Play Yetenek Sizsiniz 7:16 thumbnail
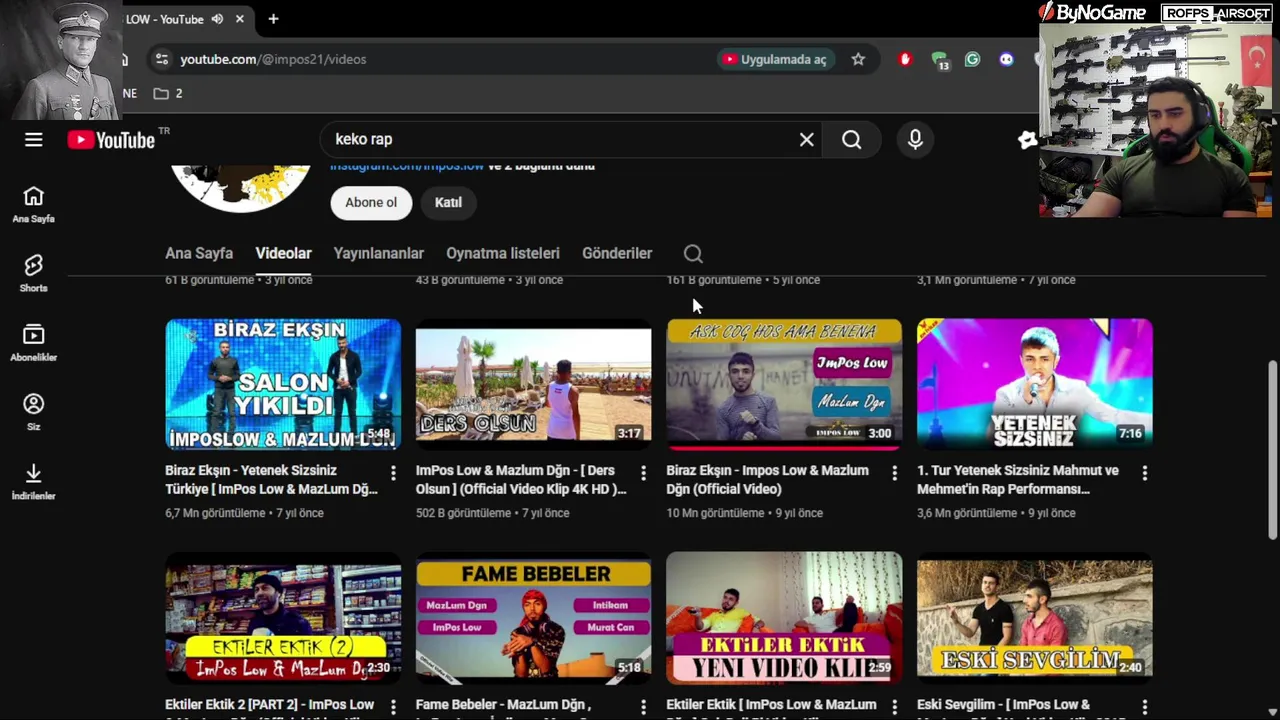 [x=1035, y=384]
